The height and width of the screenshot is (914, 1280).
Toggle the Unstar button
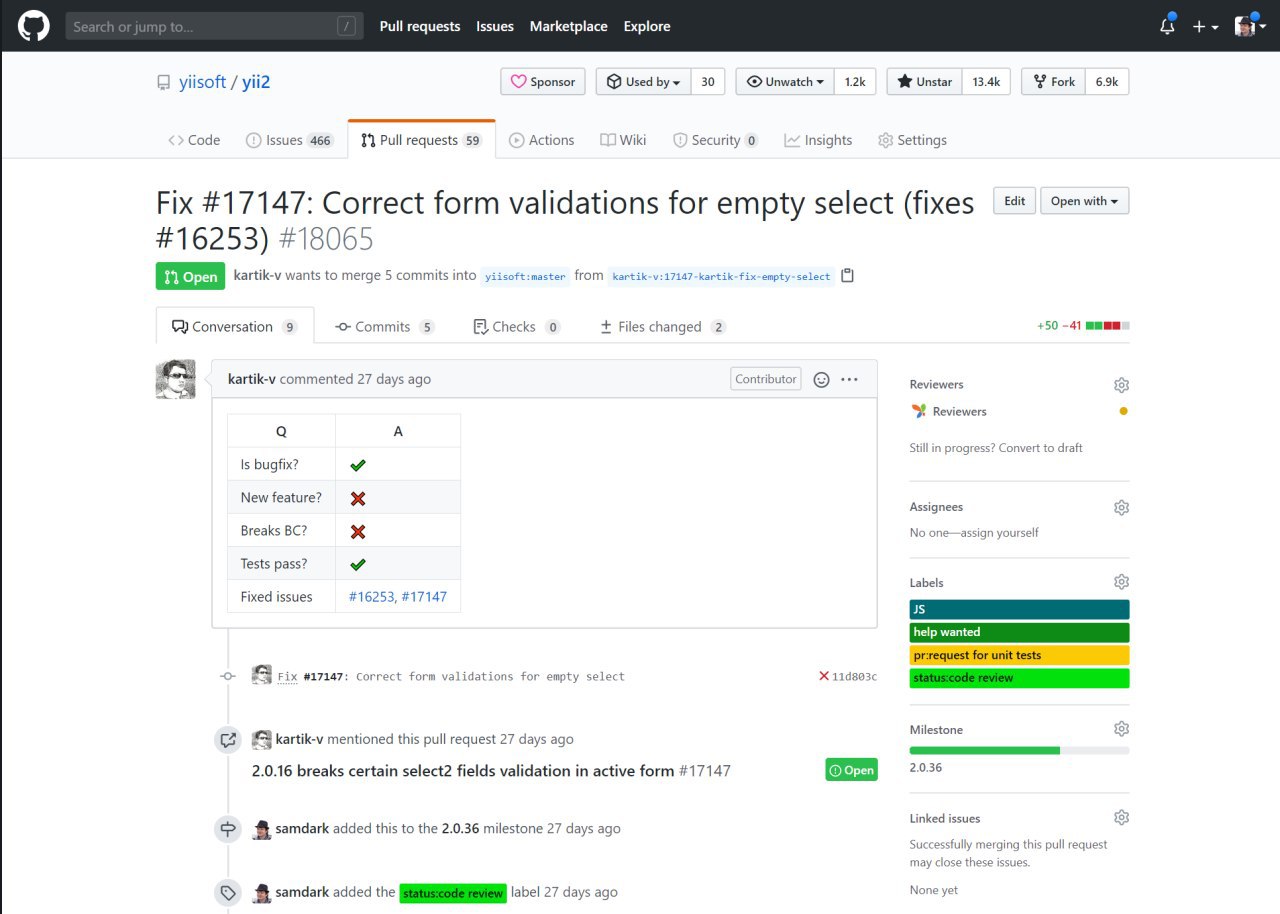coord(925,82)
